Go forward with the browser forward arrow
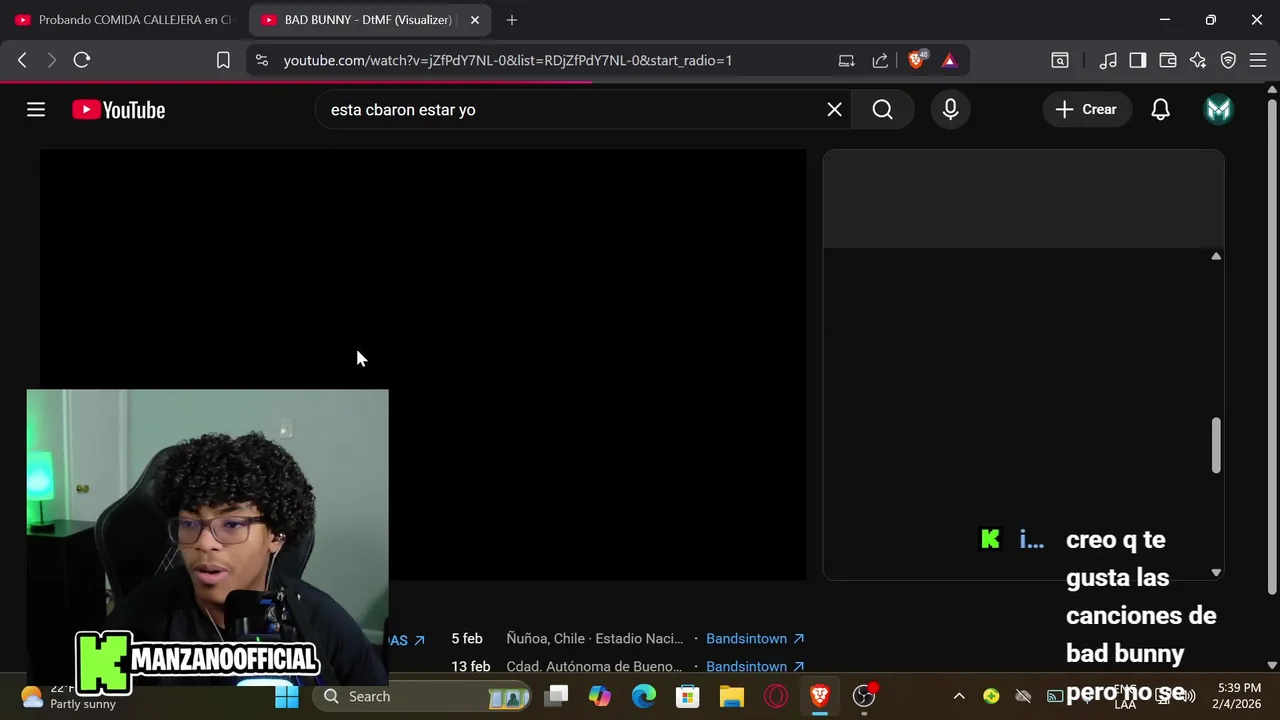1280x720 pixels. point(52,60)
